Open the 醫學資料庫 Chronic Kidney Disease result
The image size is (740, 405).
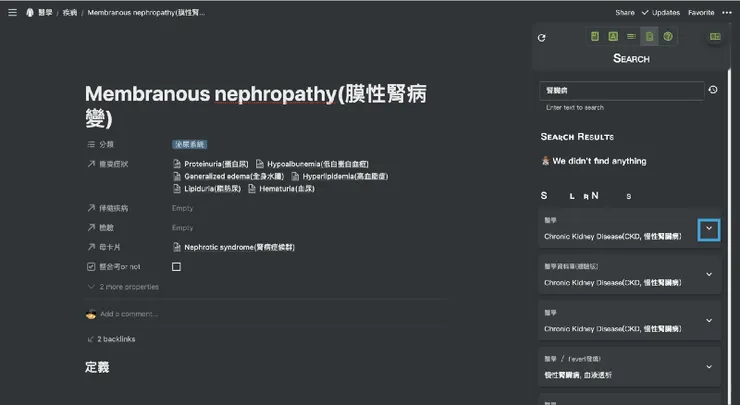pos(613,283)
